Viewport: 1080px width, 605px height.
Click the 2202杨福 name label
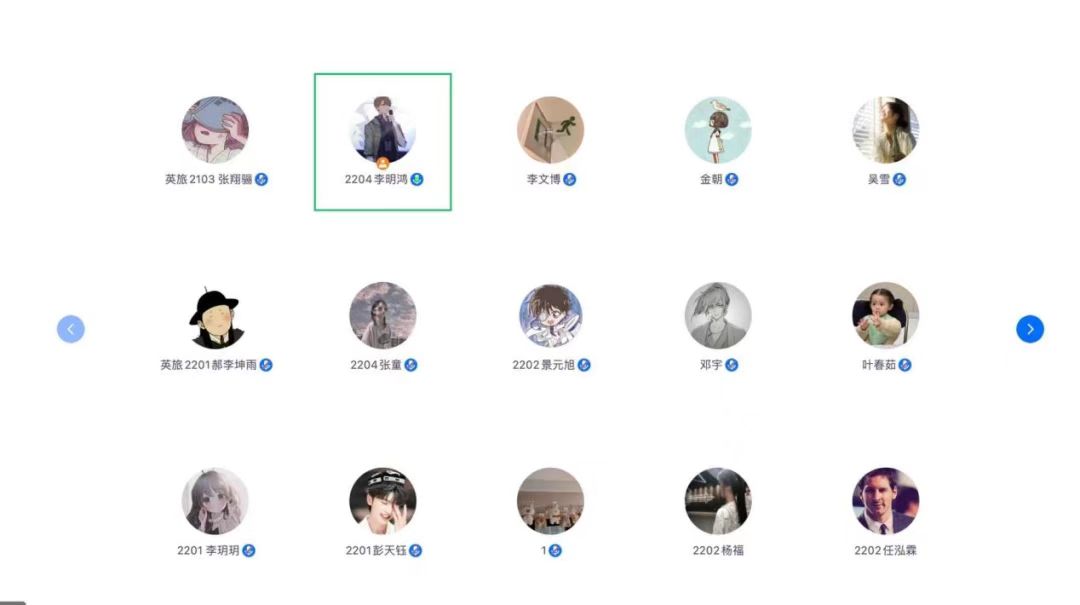tap(718, 550)
